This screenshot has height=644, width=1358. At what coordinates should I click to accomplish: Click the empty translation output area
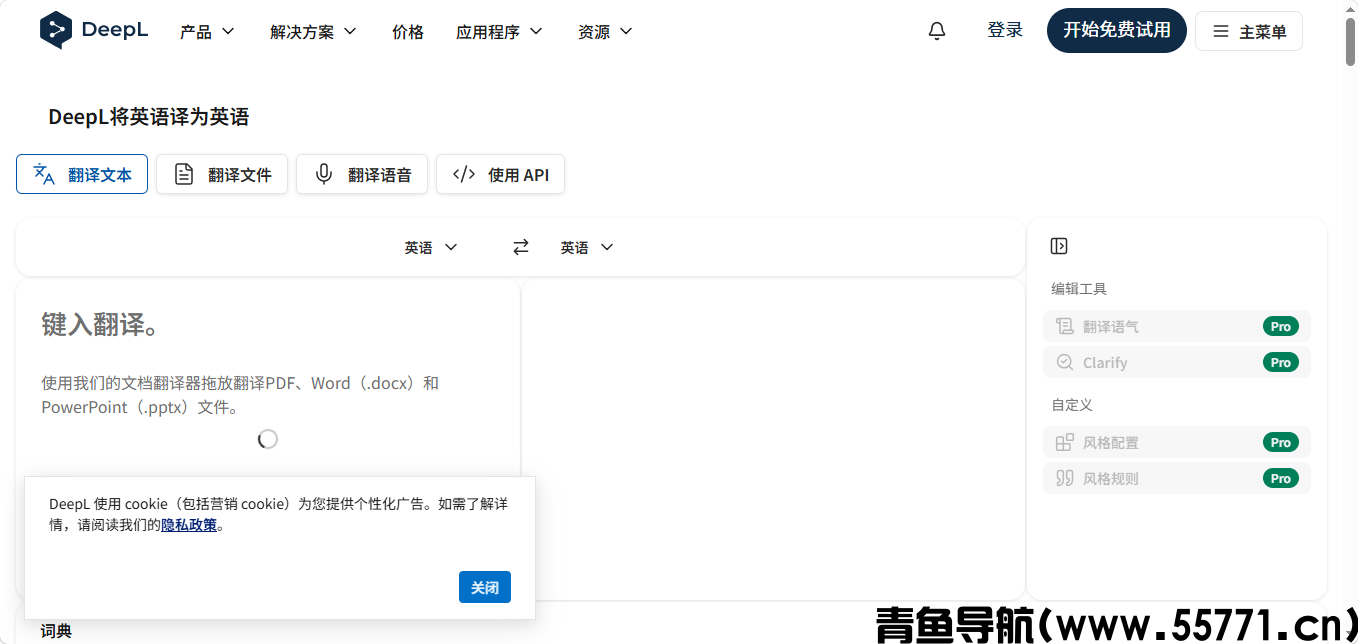click(x=773, y=440)
